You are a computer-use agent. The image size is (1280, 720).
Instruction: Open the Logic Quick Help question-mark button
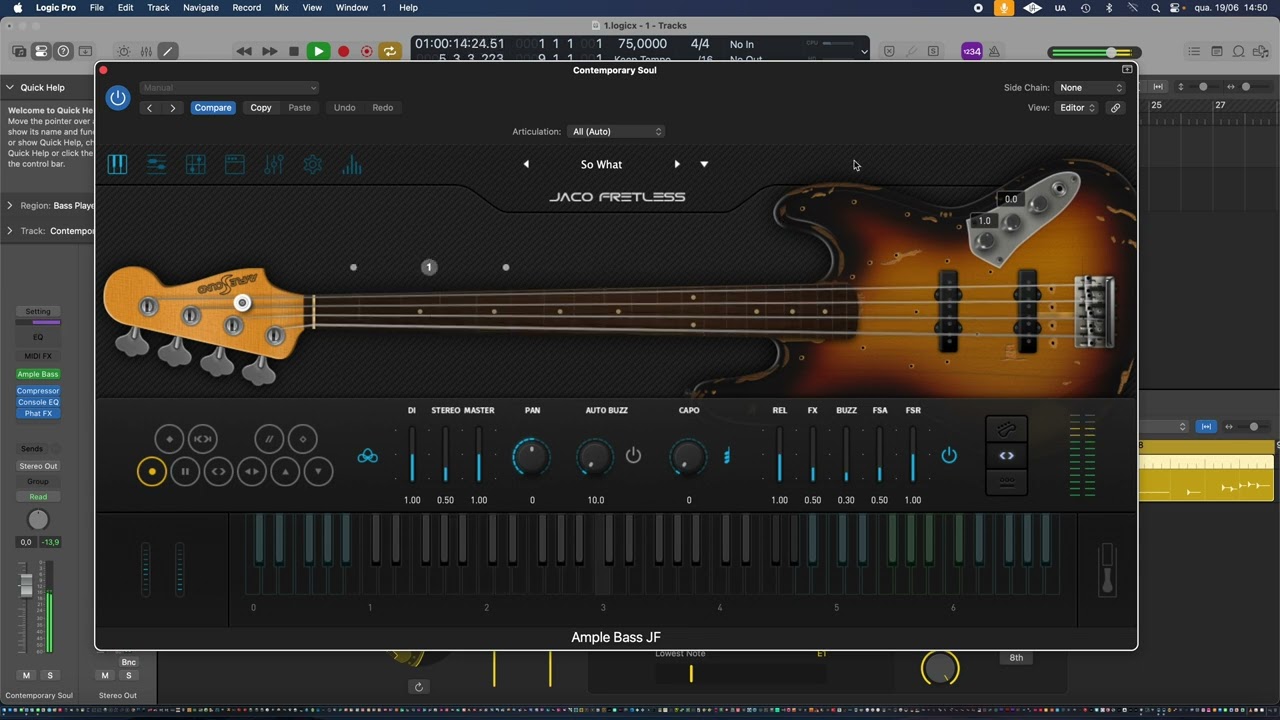coord(64,51)
